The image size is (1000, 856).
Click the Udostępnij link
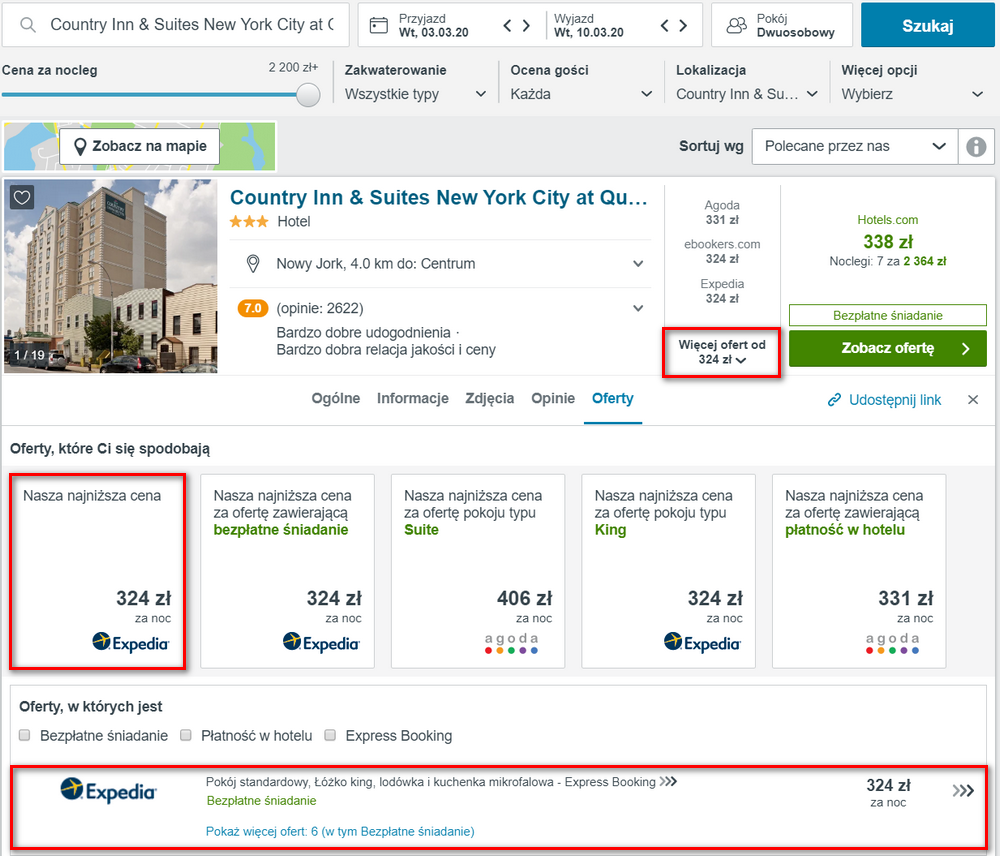click(x=884, y=400)
